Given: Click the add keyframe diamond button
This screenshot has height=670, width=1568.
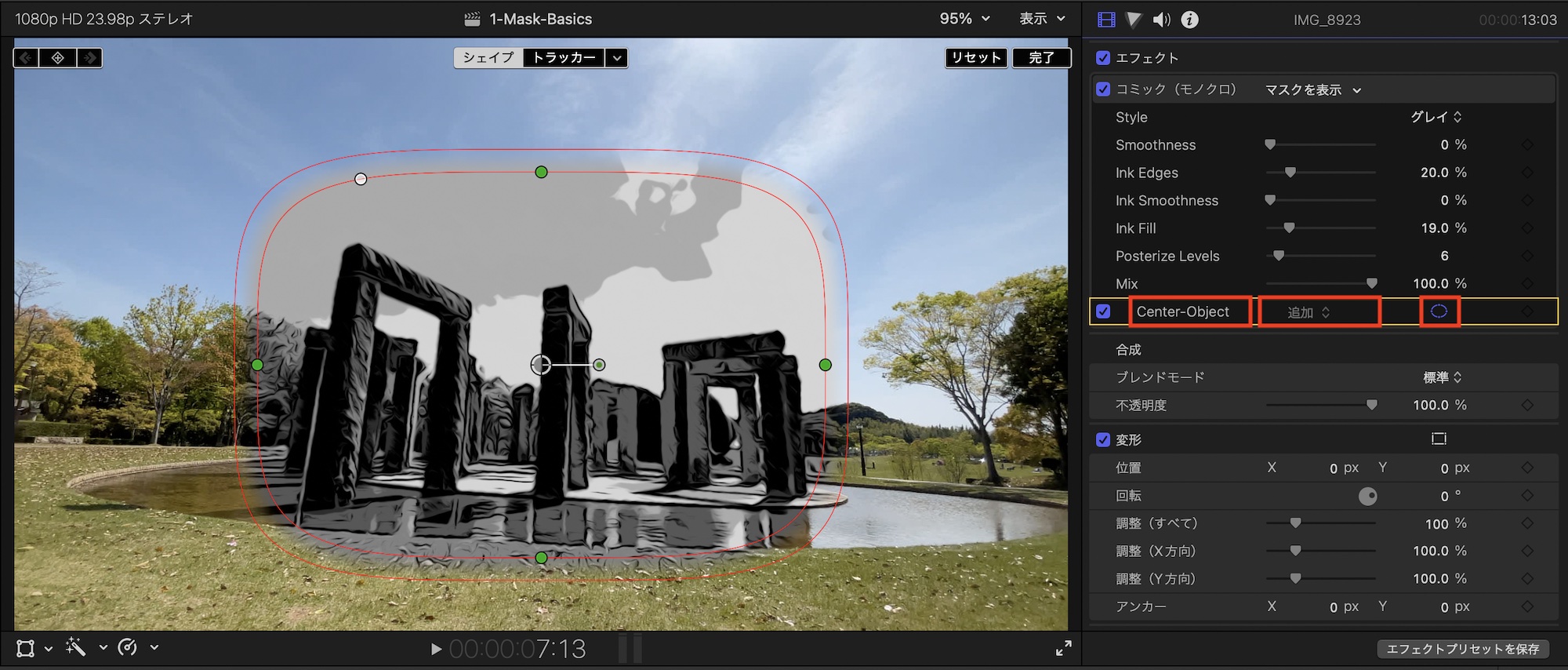Looking at the screenshot, I should (x=58, y=58).
